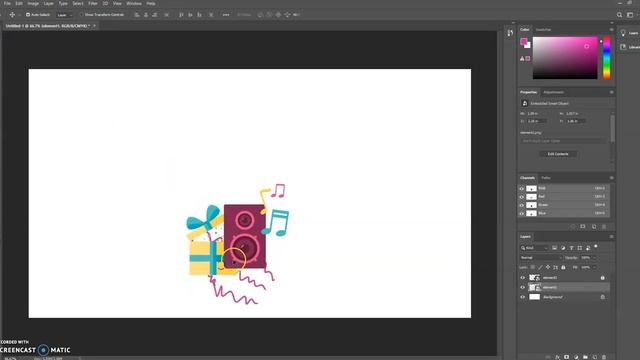Toggle Green channel visibility eye

click(522, 205)
